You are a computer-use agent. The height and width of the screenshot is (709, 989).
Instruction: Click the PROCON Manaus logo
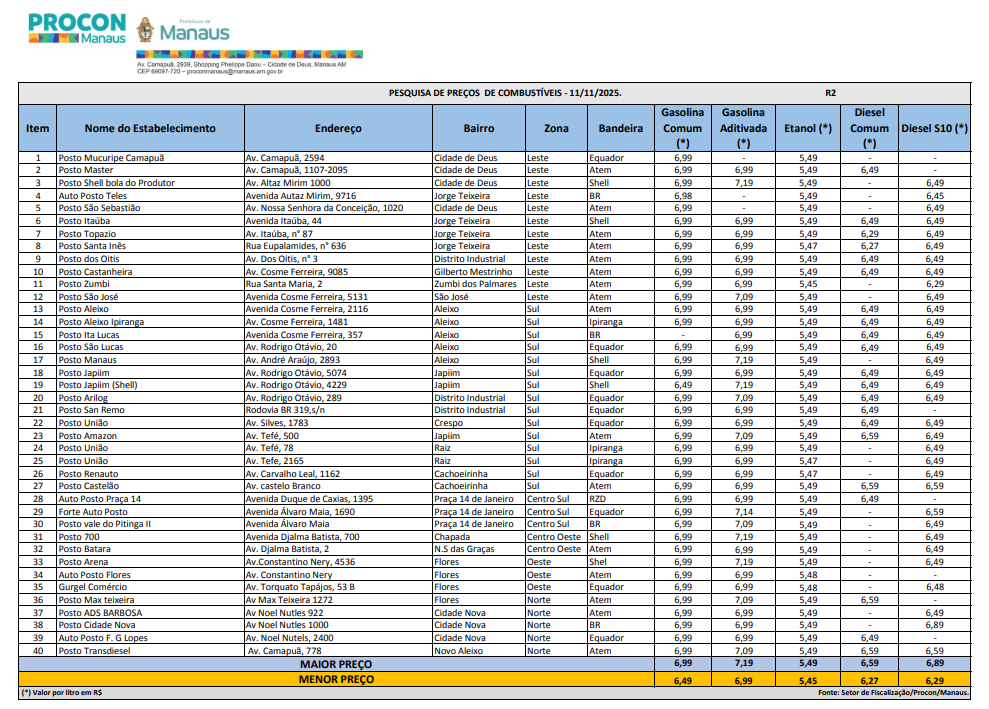pos(77,28)
